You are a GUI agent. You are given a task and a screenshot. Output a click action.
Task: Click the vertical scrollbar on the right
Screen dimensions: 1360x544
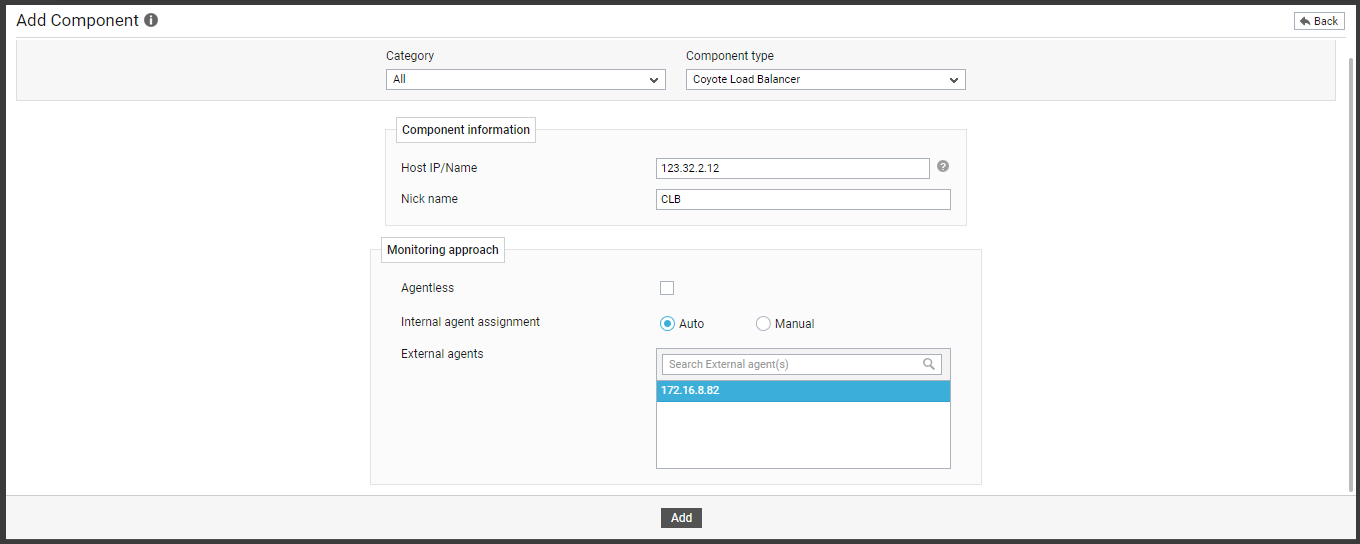tap(1352, 270)
